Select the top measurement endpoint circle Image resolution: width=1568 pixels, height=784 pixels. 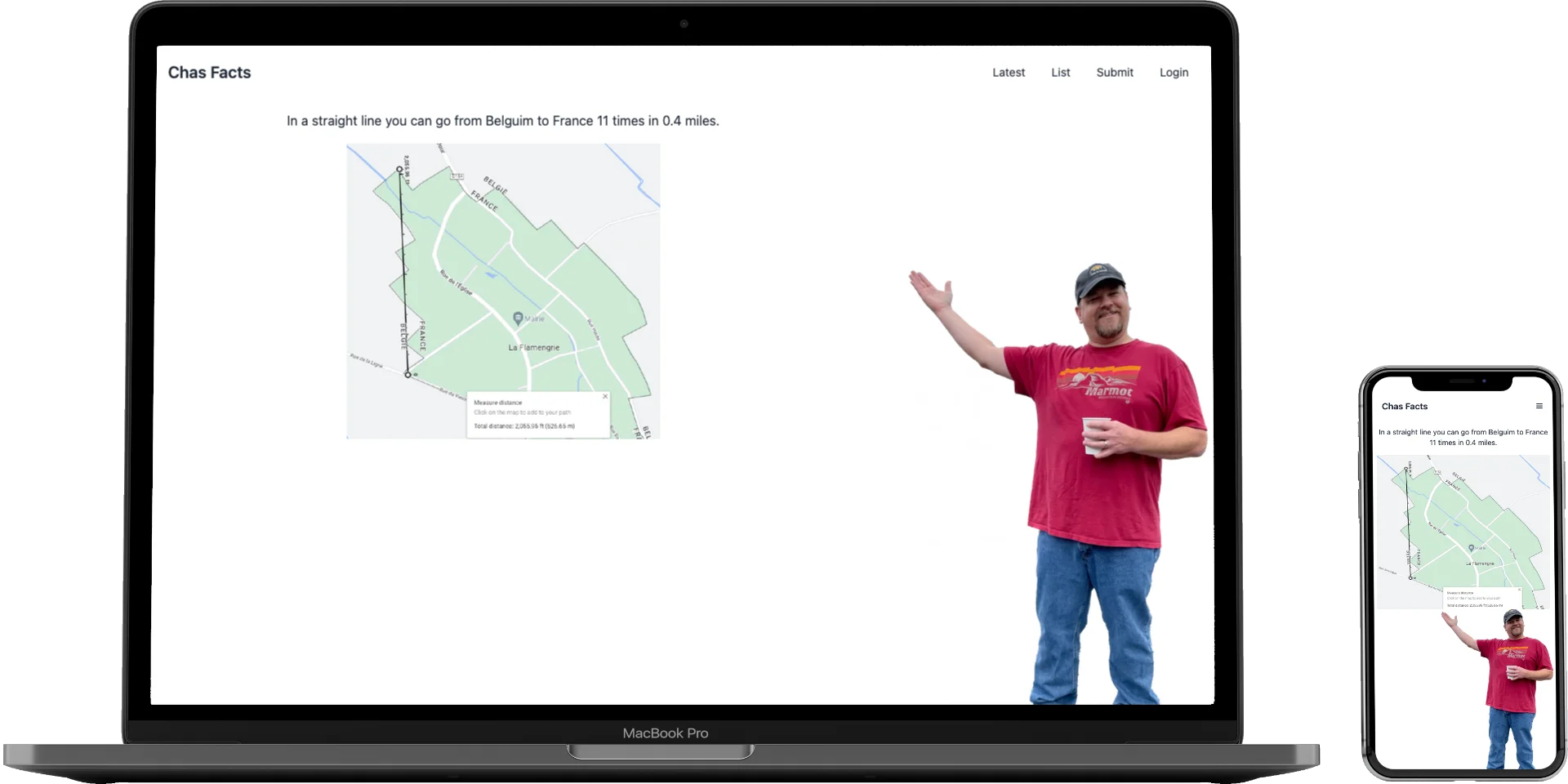coord(399,167)
